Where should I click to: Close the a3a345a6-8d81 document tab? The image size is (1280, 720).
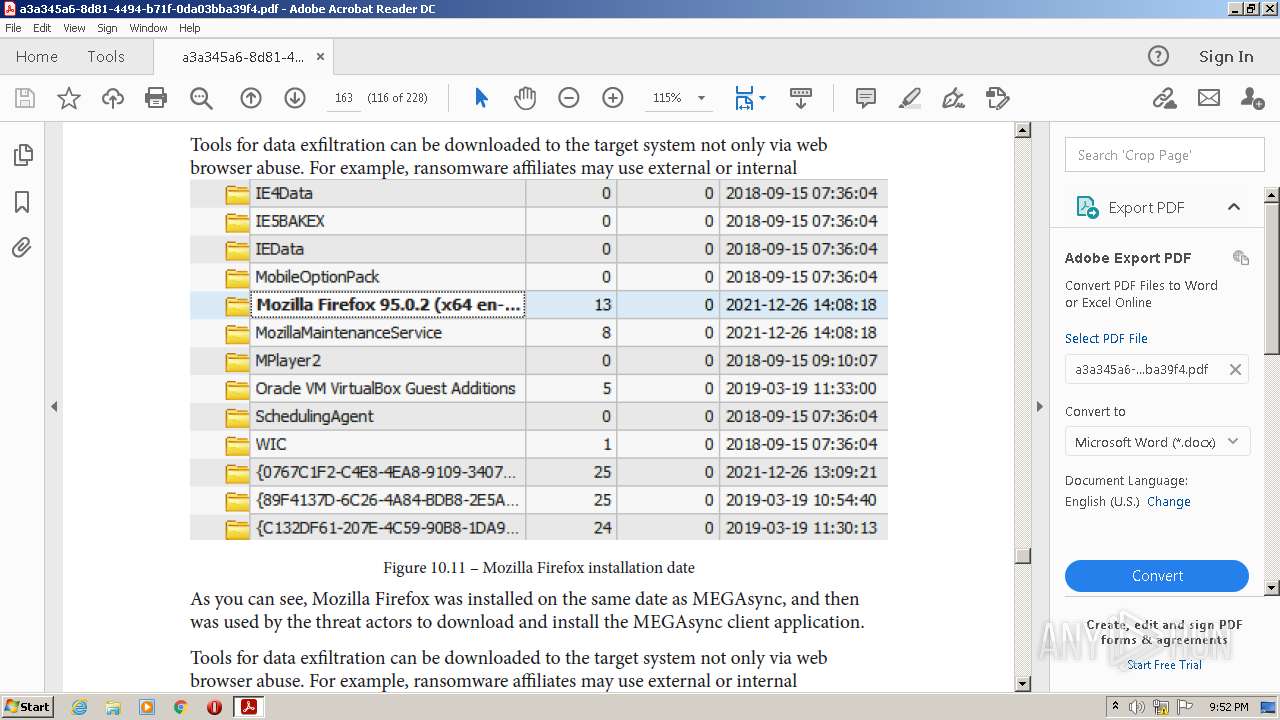(320, 57)
